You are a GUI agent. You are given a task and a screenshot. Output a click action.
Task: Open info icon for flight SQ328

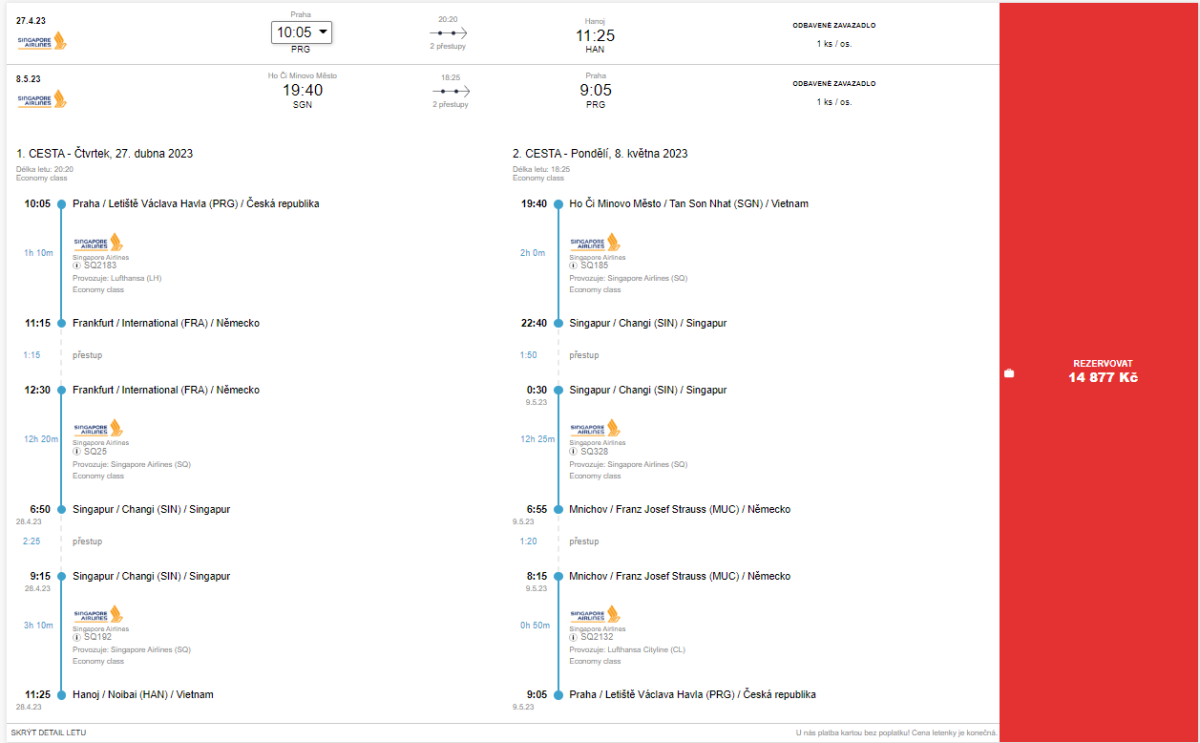click(x=574, y=452)
